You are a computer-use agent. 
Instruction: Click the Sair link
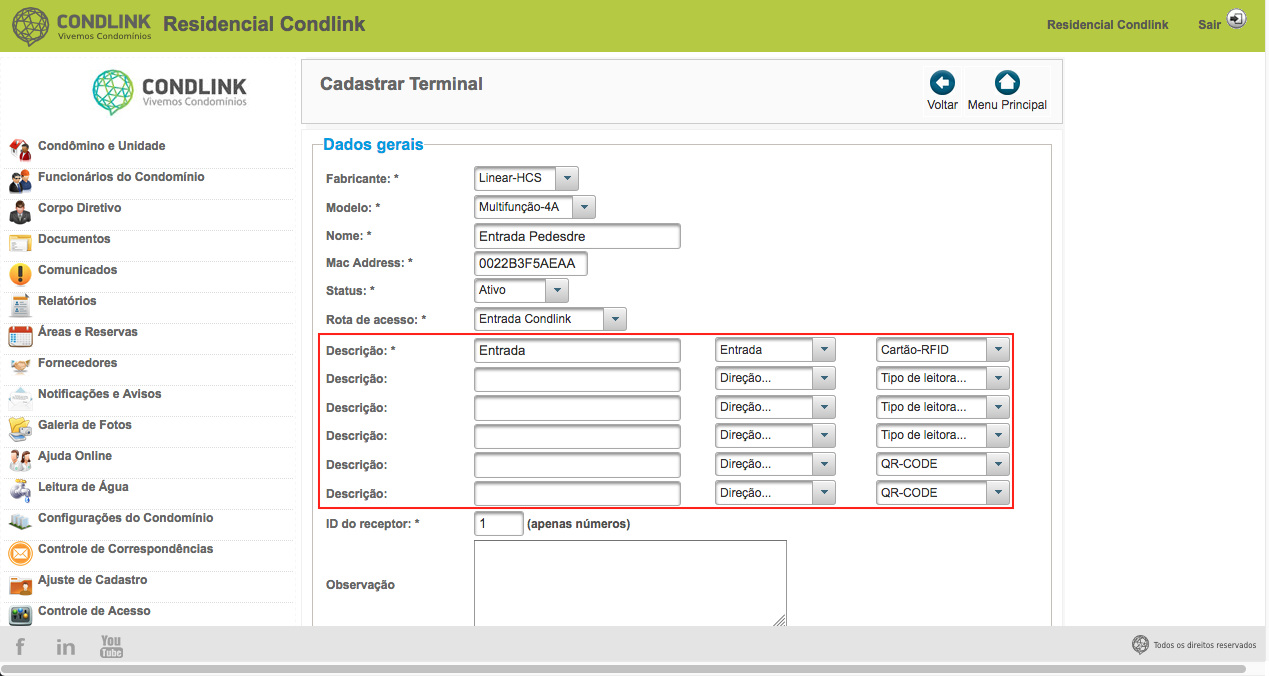pyautogui.click(x=1209, y=24)
